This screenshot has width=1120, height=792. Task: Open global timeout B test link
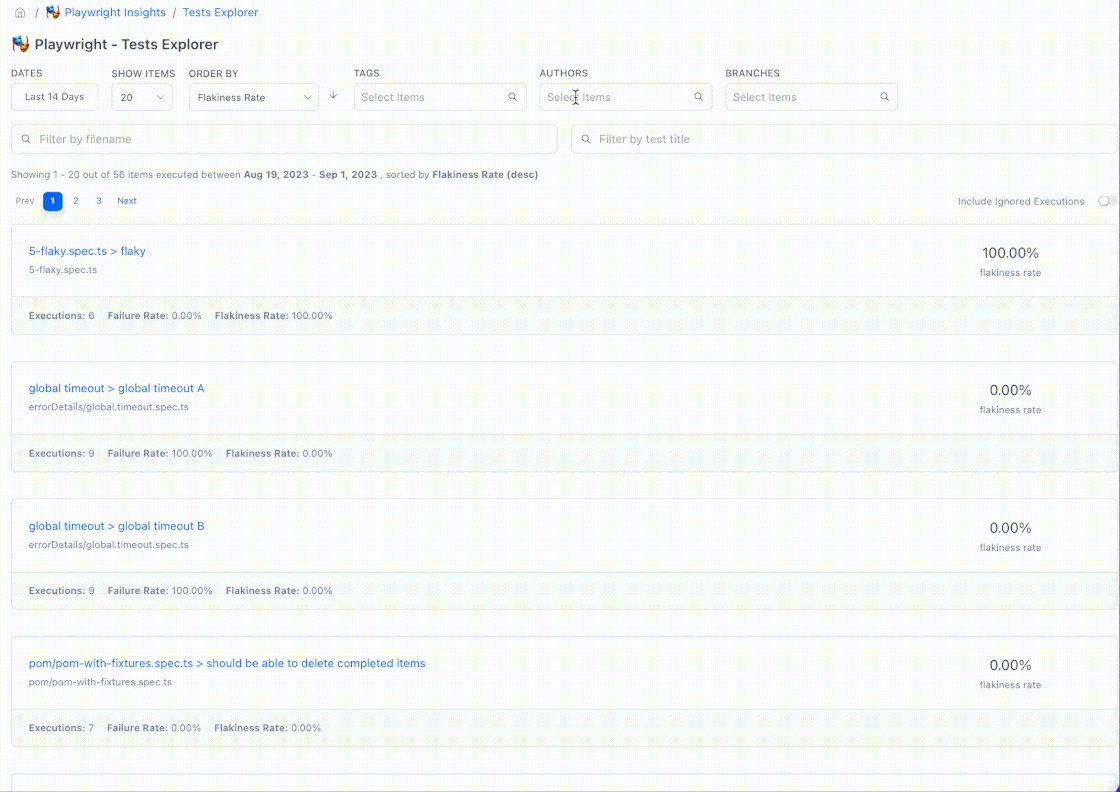point(116,526)
